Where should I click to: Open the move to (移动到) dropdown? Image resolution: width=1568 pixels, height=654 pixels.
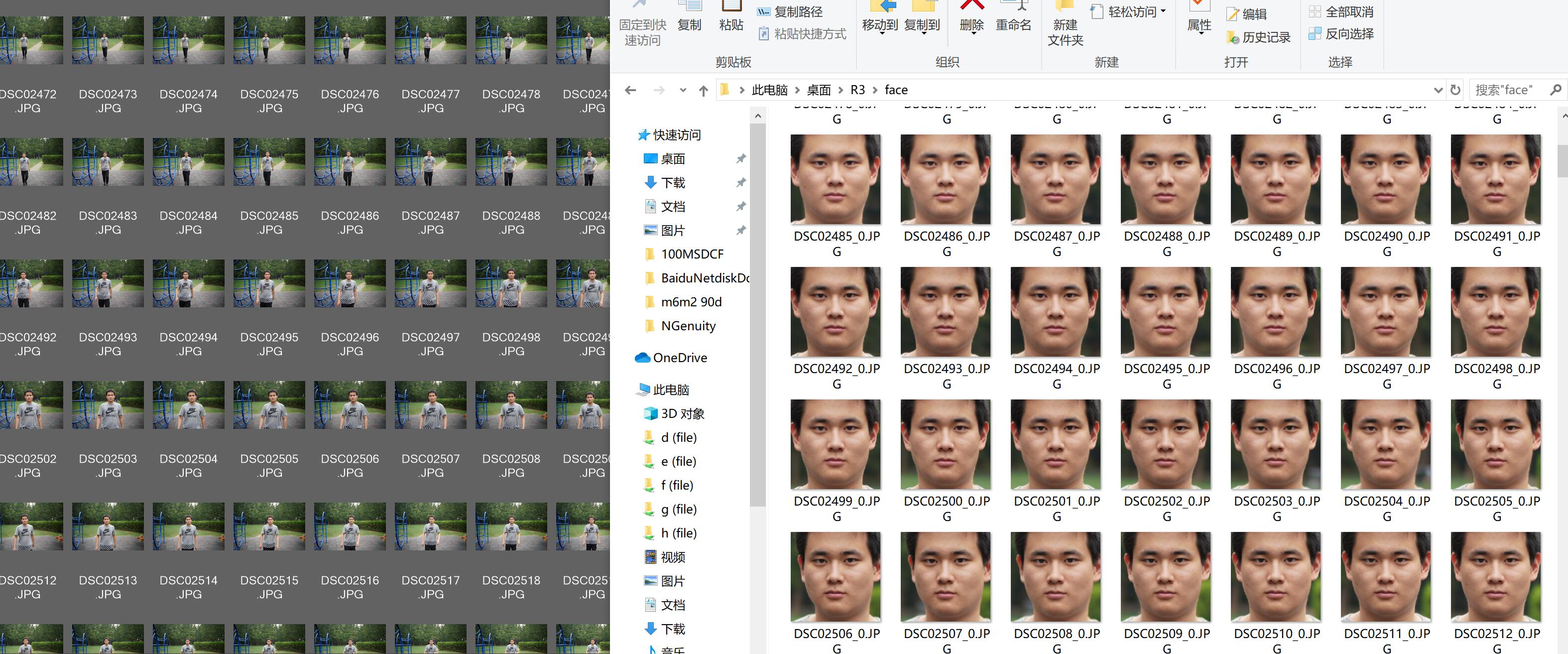(880, 25)
